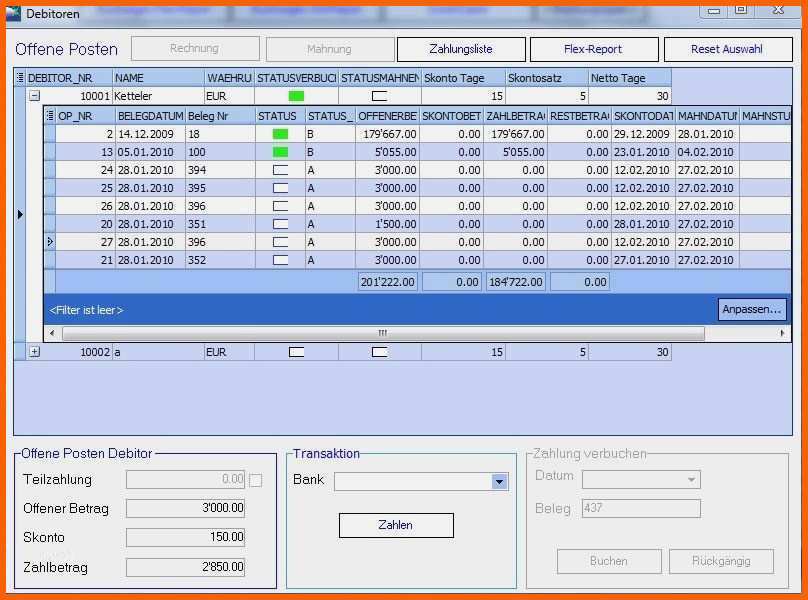808x600 pixels.
Task: Select offener Betrag cell 1'500.00
Action: (x=387, y=224)
